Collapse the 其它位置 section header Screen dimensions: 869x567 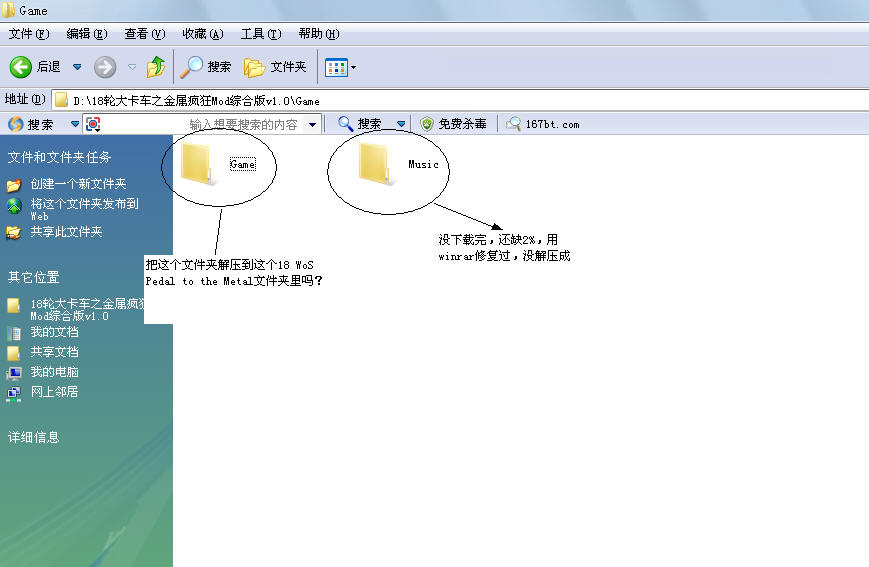coord(34,277)
